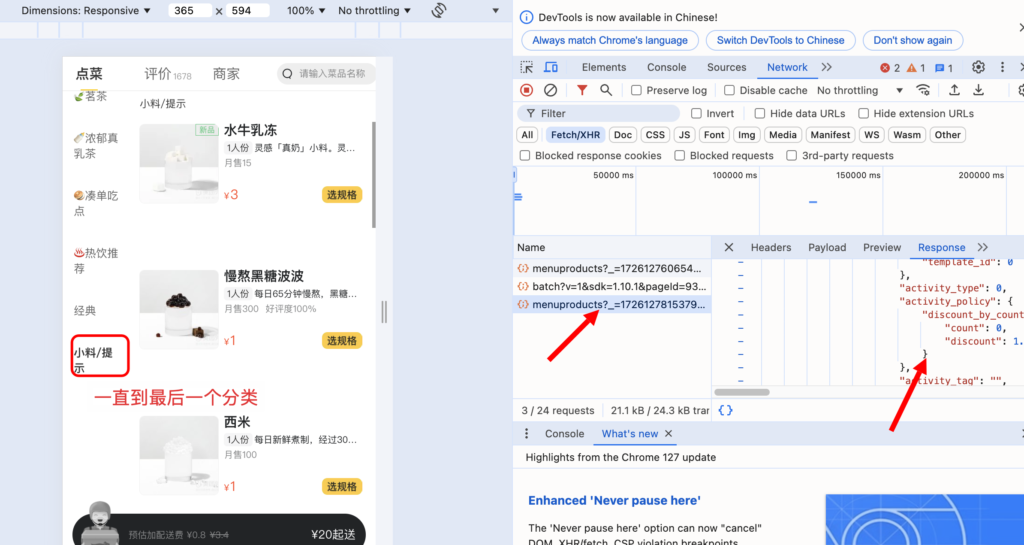Open the 100% zoom dropdown
Image resolution: width=1024 pixels, height=545 pixels.
(x=306, y=11)
